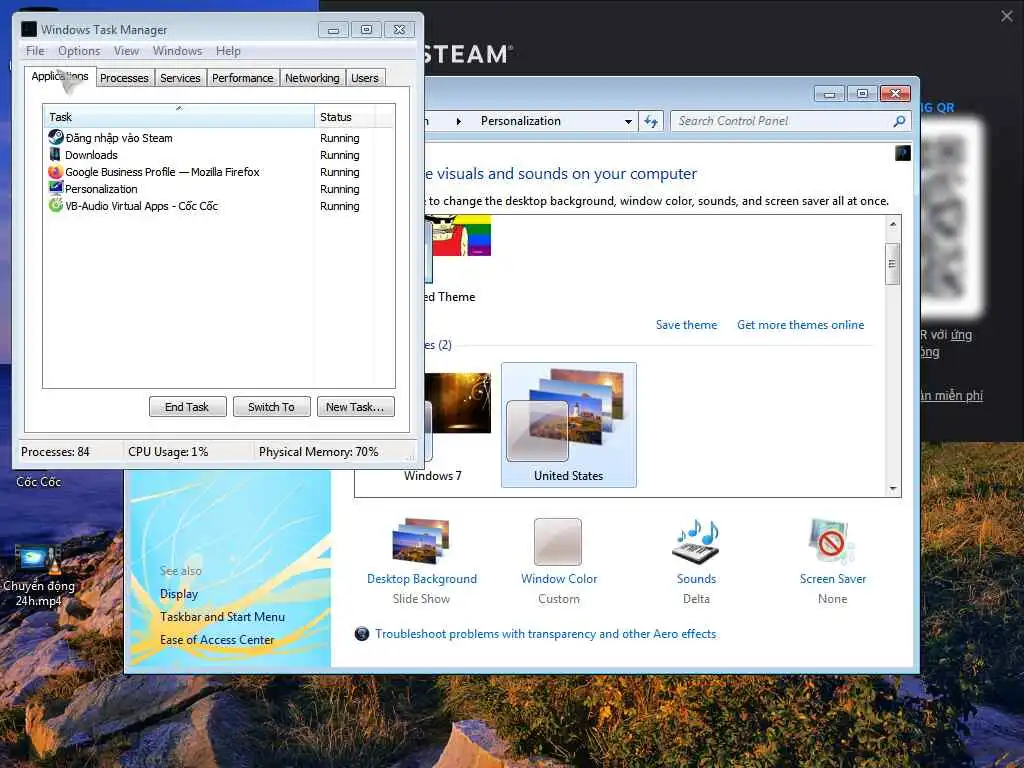This screenshot has width=1024, height=768.
Task: Open Taskbar and Start Menu link
Action: click(x=222, y=616)
